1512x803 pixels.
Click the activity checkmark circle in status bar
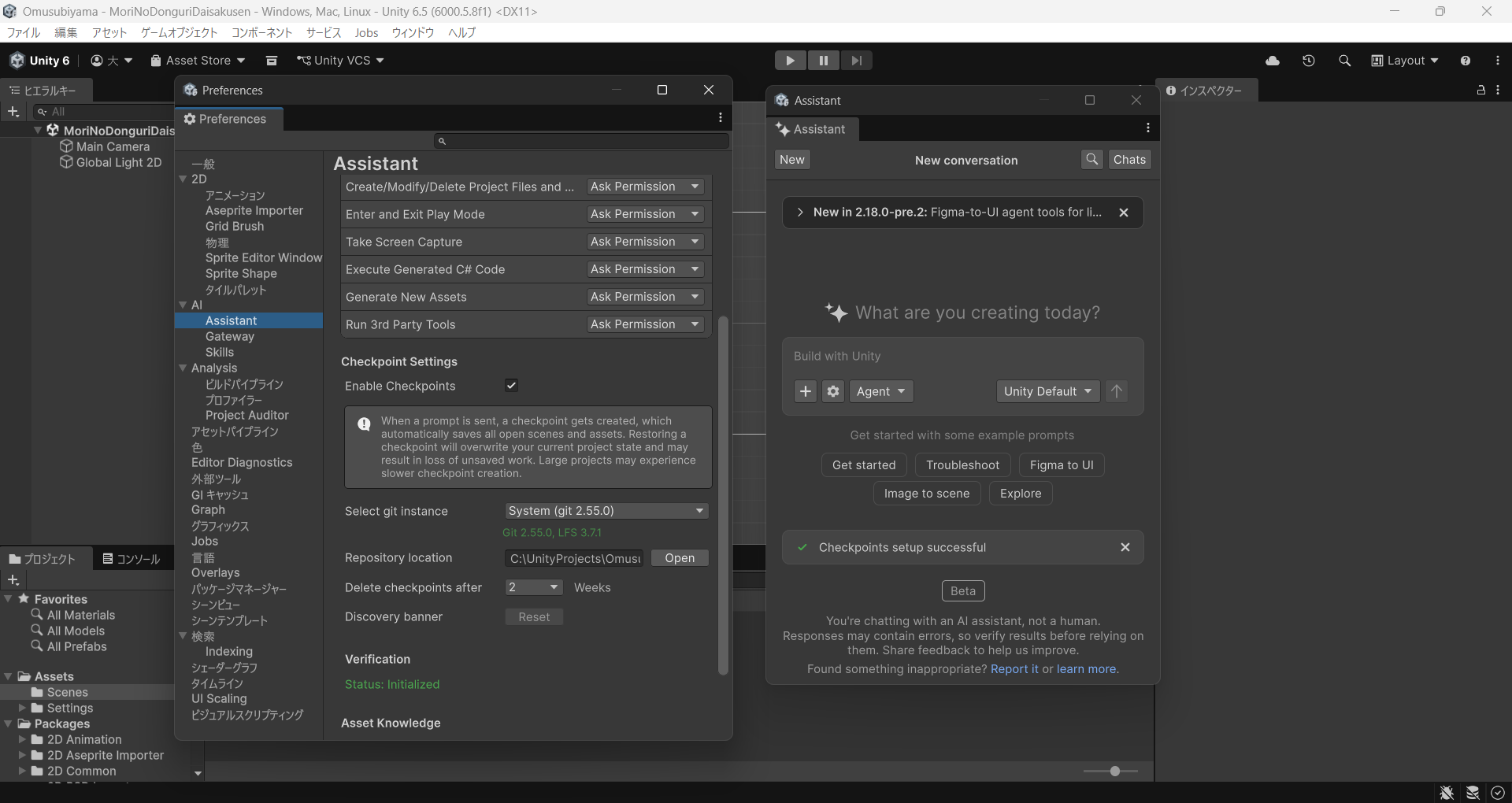[1498, 793]
